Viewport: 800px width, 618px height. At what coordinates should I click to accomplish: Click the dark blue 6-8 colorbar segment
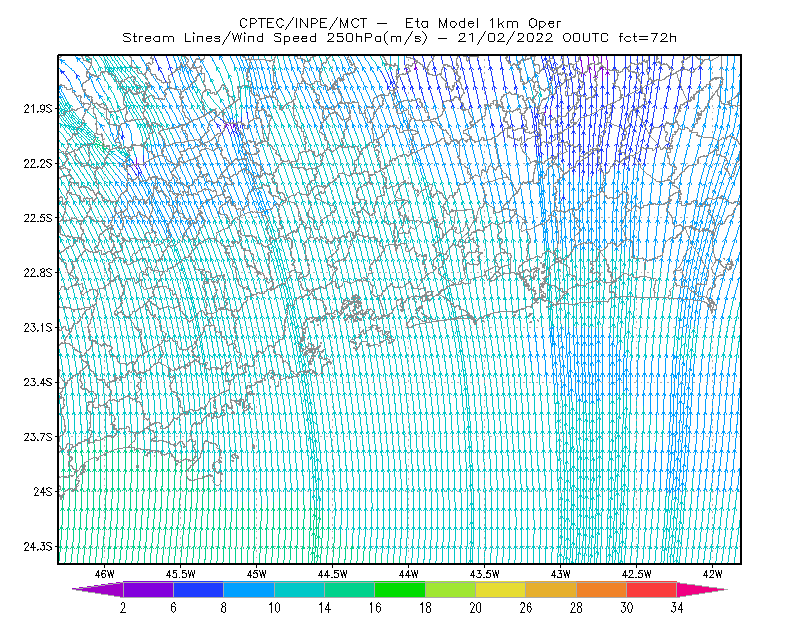pyautogui.click(x=198, y=589)
